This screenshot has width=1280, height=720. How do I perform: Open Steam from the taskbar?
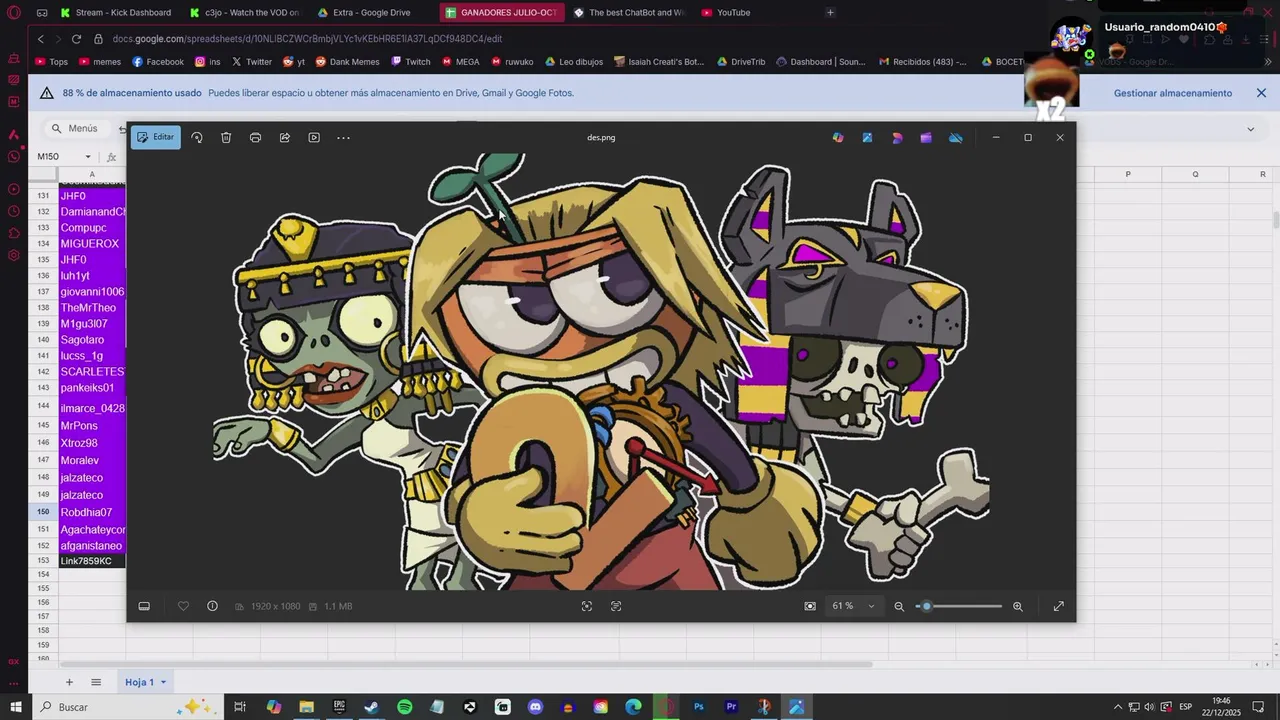[371, 707]
